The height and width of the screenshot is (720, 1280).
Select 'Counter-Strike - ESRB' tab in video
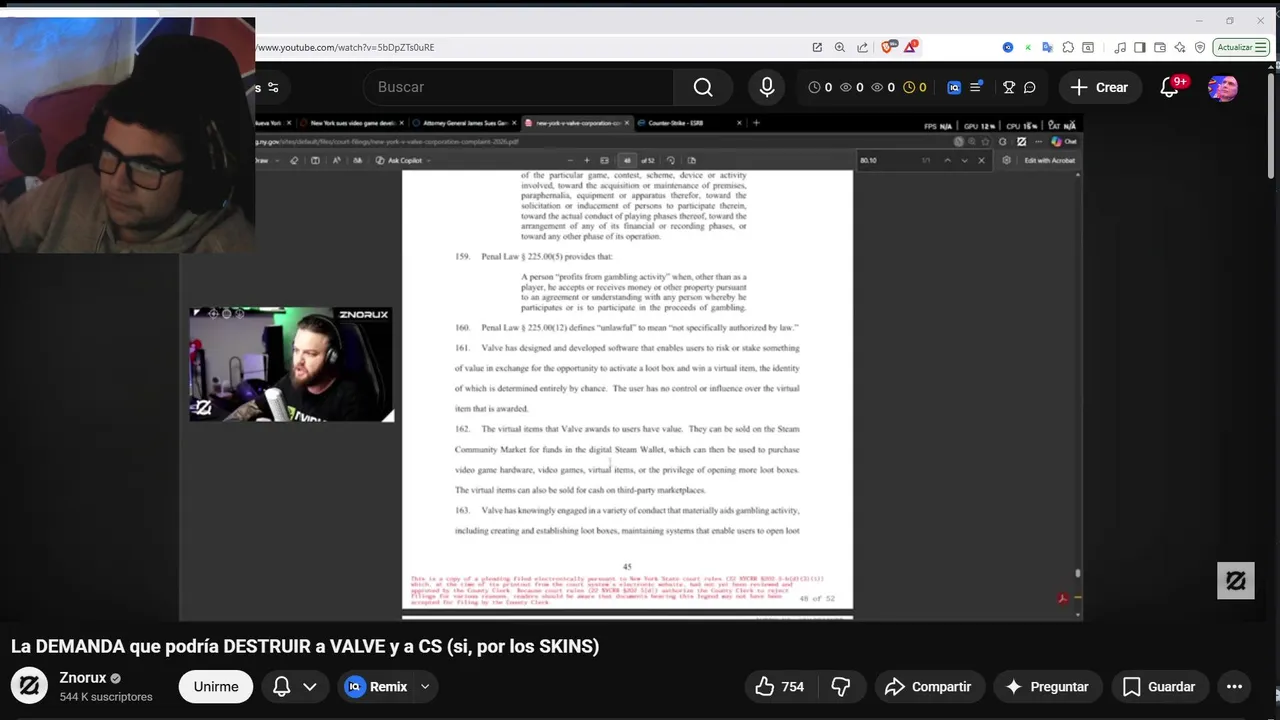[689, 123]
